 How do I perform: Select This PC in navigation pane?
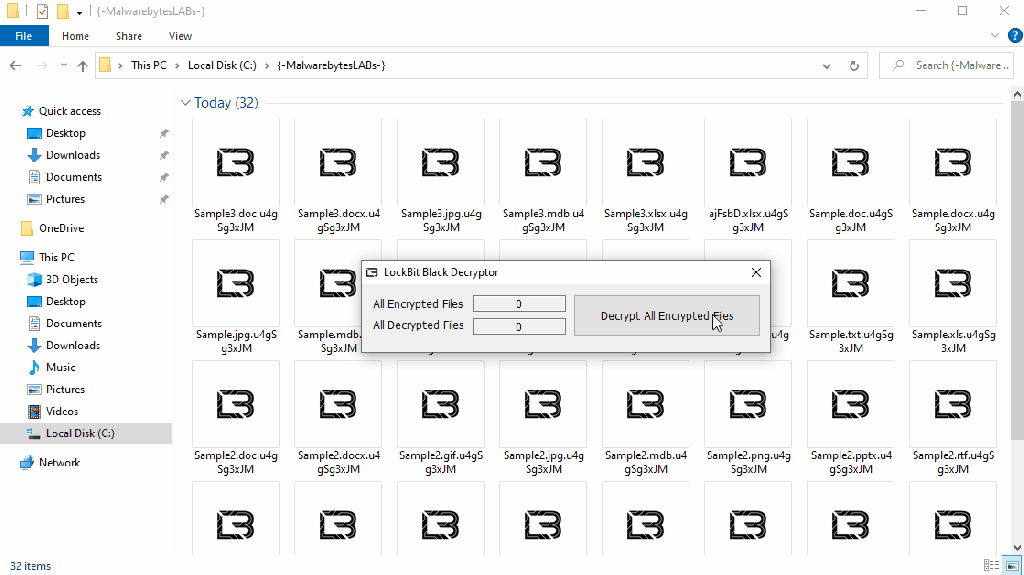[x=56, y=257]
